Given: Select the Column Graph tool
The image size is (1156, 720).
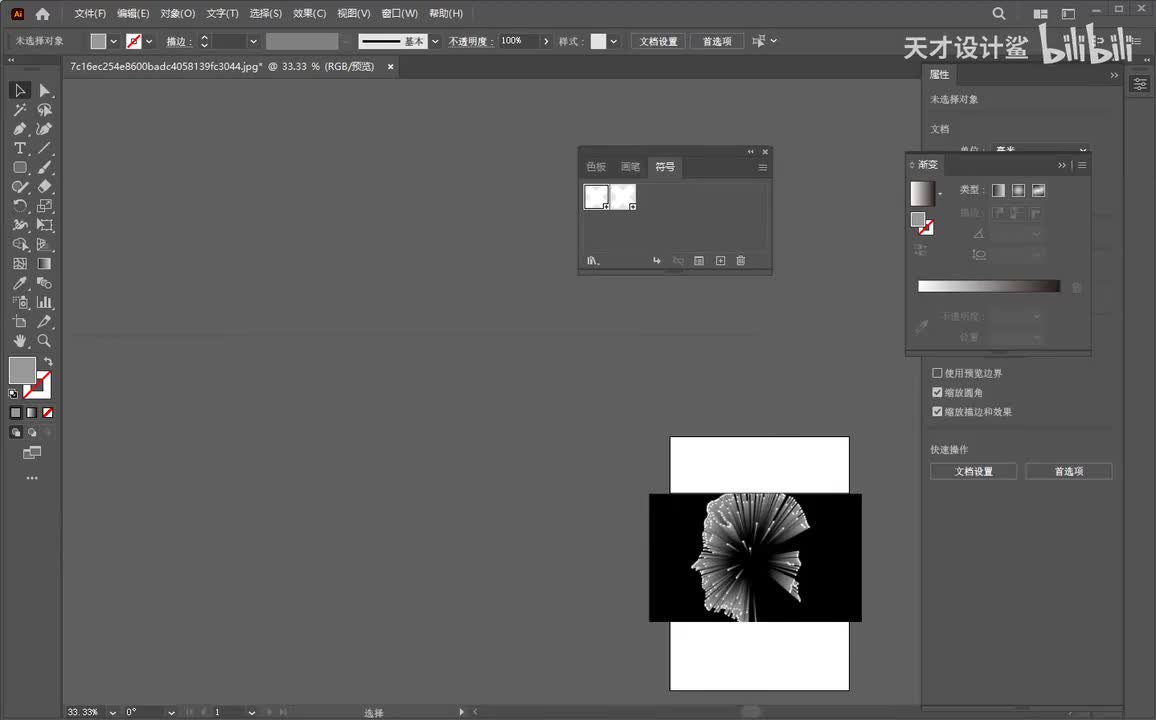Looking at the screenshot, I should (44, 302).
